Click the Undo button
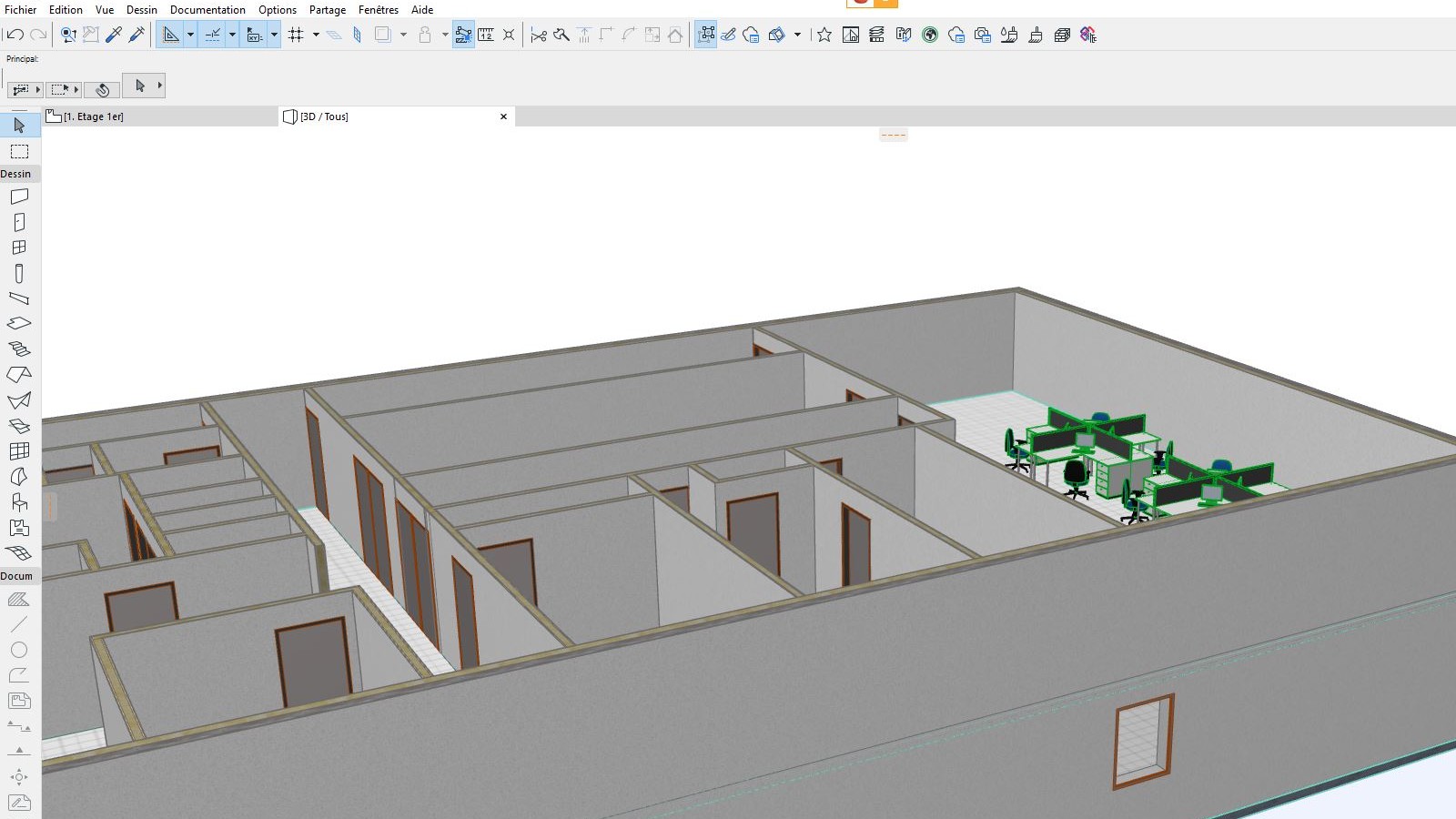1456x819 pixels. click(x=15, y=35)
